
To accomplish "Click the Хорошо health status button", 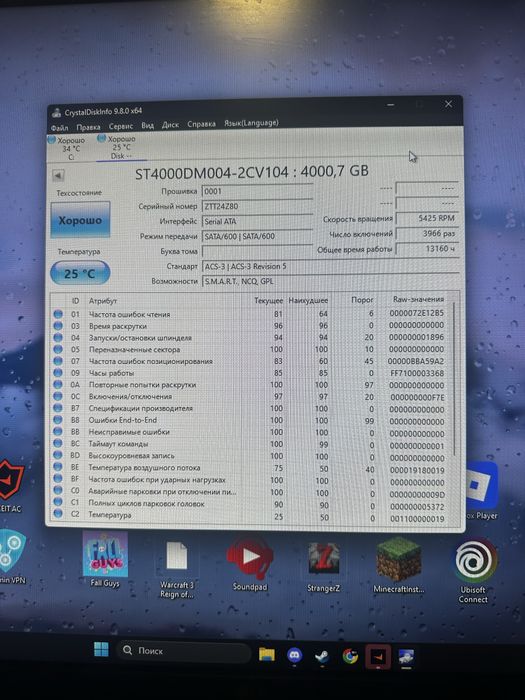I will point(80,220).
